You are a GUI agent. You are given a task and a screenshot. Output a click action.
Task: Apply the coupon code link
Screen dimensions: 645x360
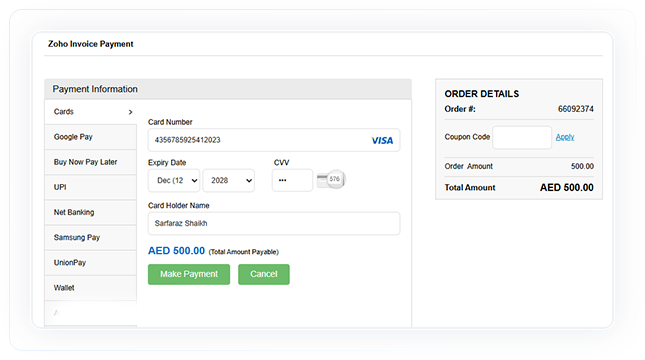565,137
